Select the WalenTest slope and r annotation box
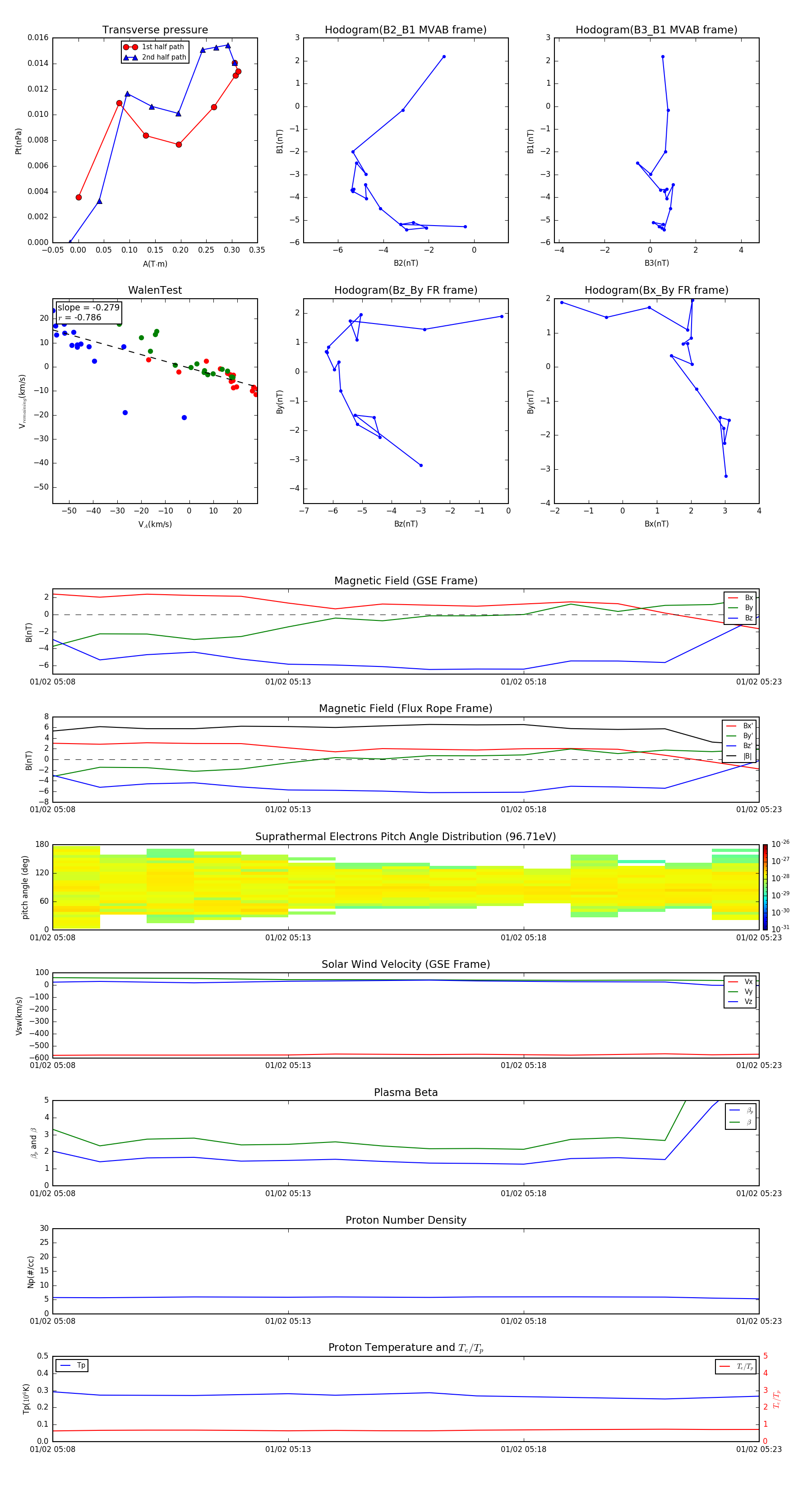The image size is (812, 1489). pyautogui.click(x=88, y=312)
